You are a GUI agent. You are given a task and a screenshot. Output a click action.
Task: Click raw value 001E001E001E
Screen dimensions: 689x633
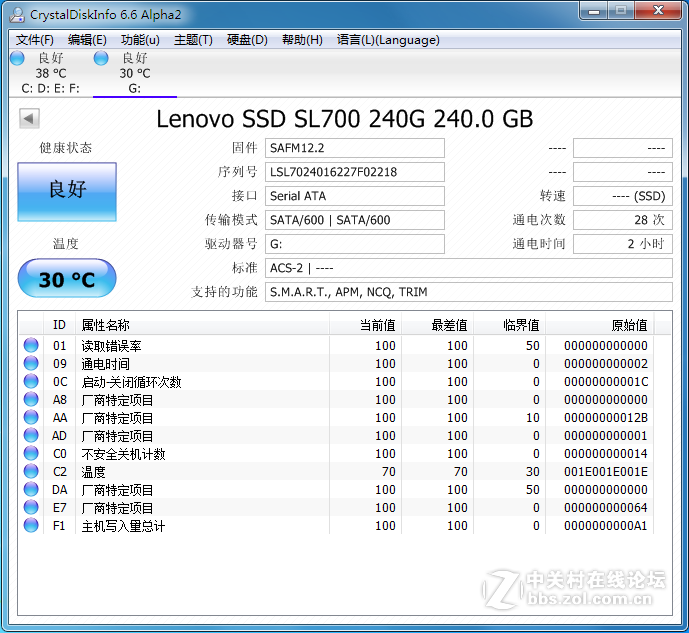click(606, 472)
